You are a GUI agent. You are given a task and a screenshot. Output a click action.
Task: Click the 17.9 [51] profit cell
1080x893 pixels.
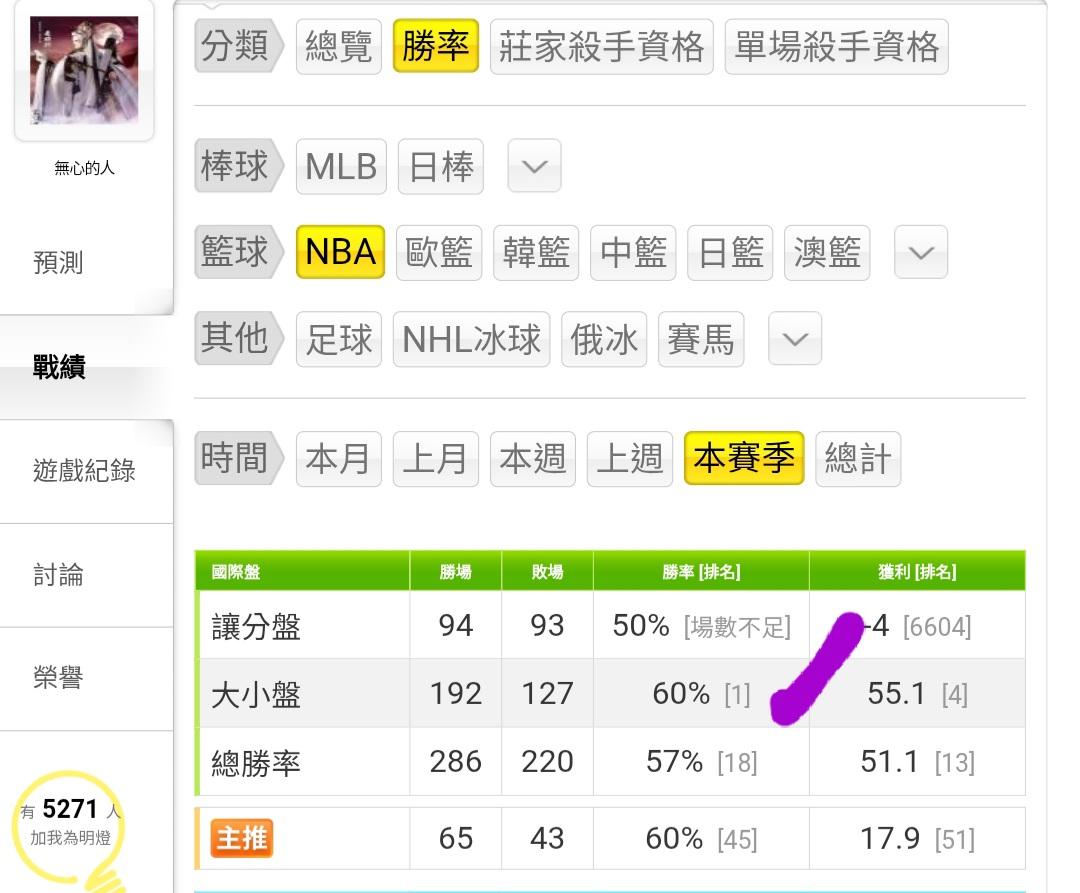[x=917, y=839]
